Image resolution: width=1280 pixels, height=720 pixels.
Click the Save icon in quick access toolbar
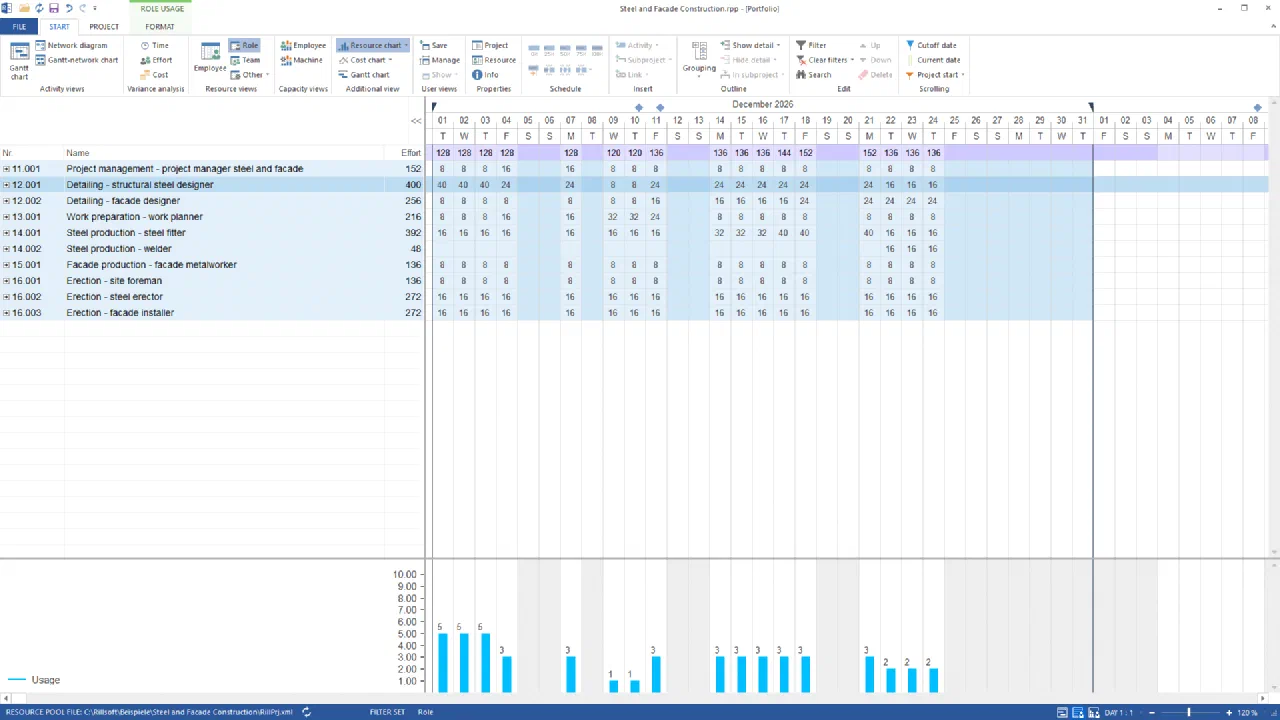coord(54,8)
